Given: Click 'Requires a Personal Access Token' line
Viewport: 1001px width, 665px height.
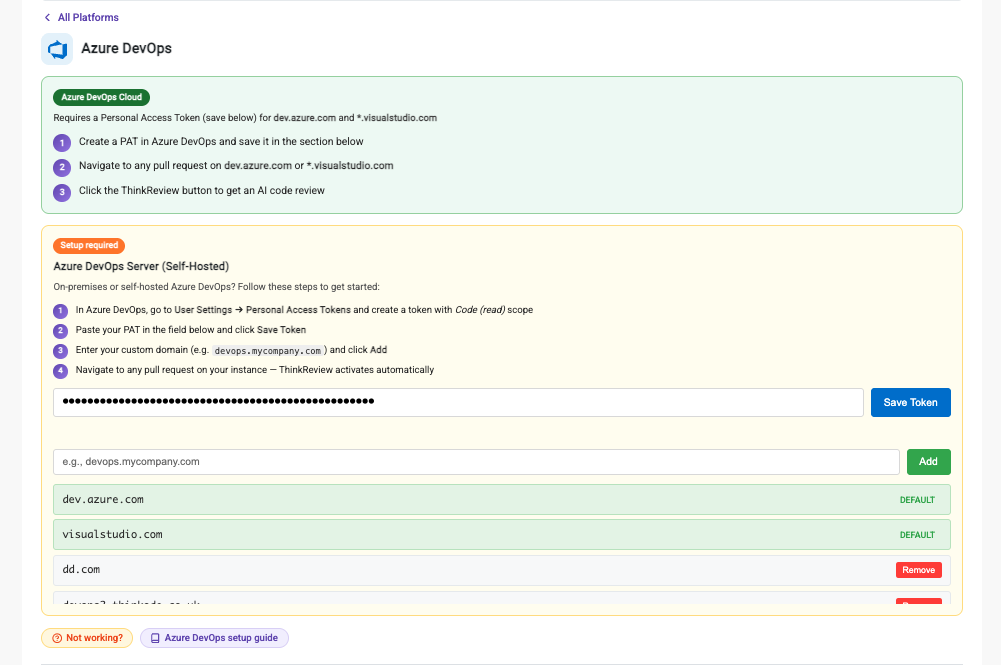Looking at the screenshot, I should click(x=245, y=117).
